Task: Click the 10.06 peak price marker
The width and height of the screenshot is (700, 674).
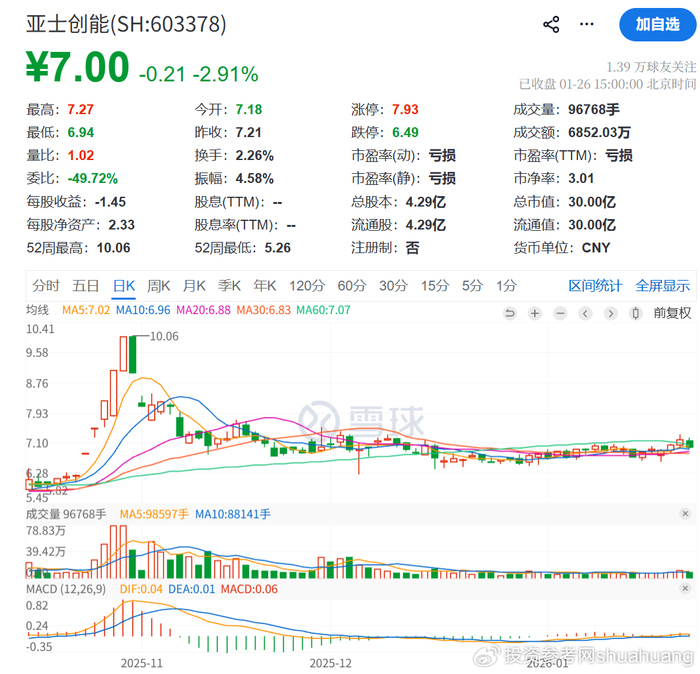Action: point(164,336)
